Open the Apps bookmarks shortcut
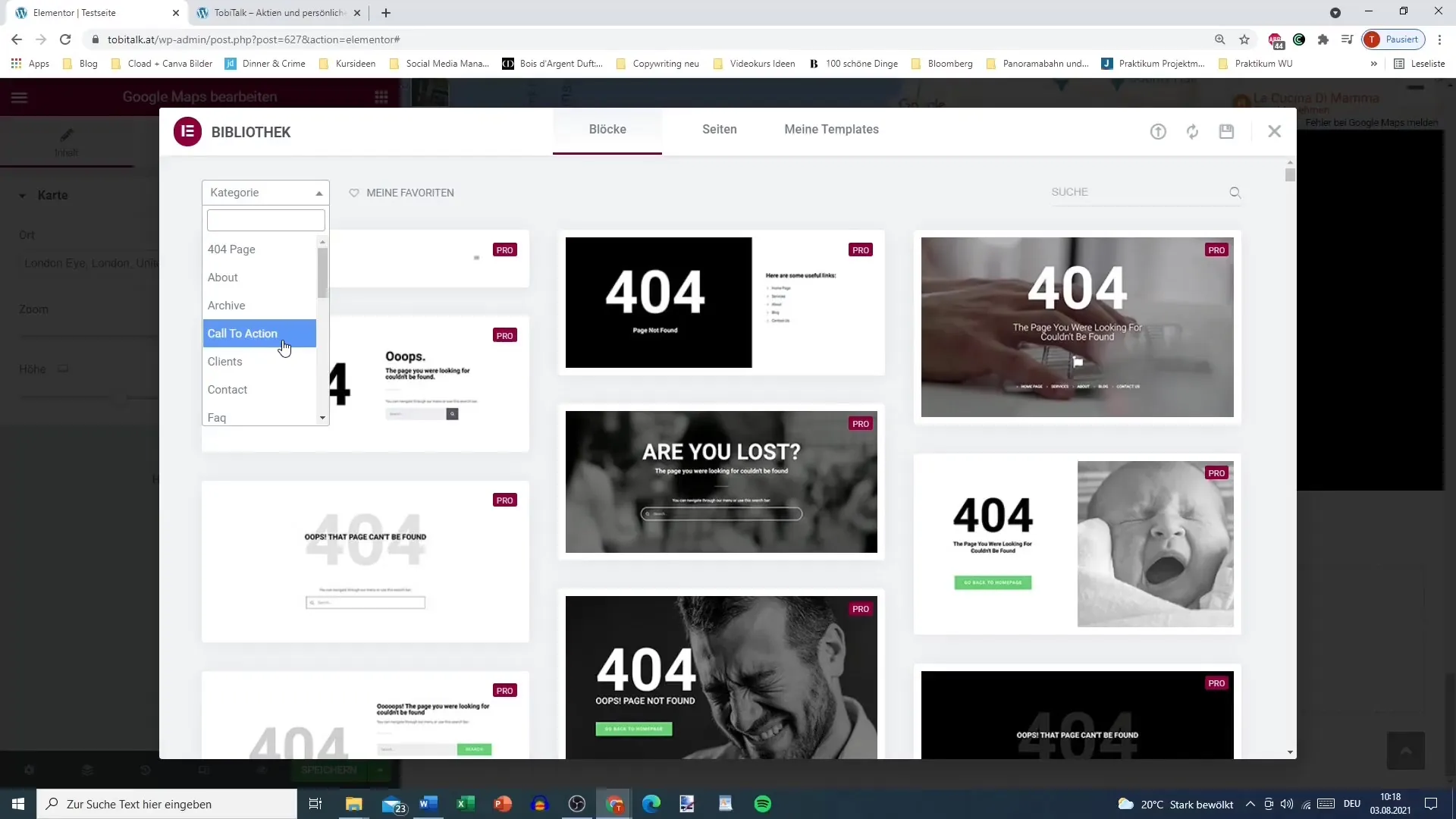 click(30, 64)
